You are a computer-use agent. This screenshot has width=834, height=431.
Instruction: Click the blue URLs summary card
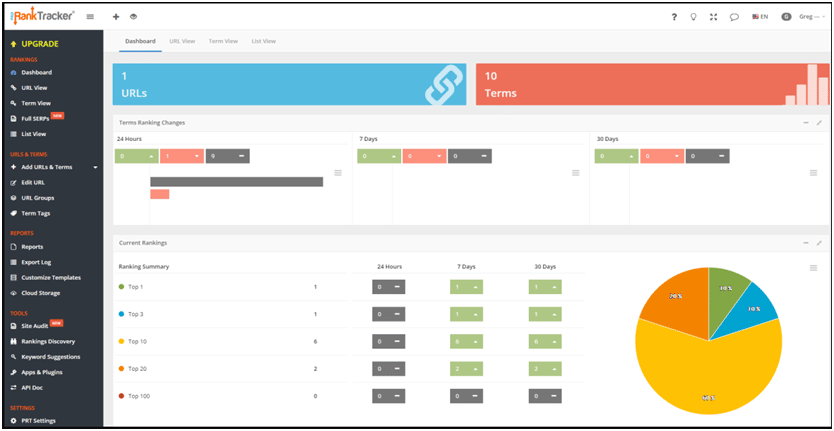(289, 84)
